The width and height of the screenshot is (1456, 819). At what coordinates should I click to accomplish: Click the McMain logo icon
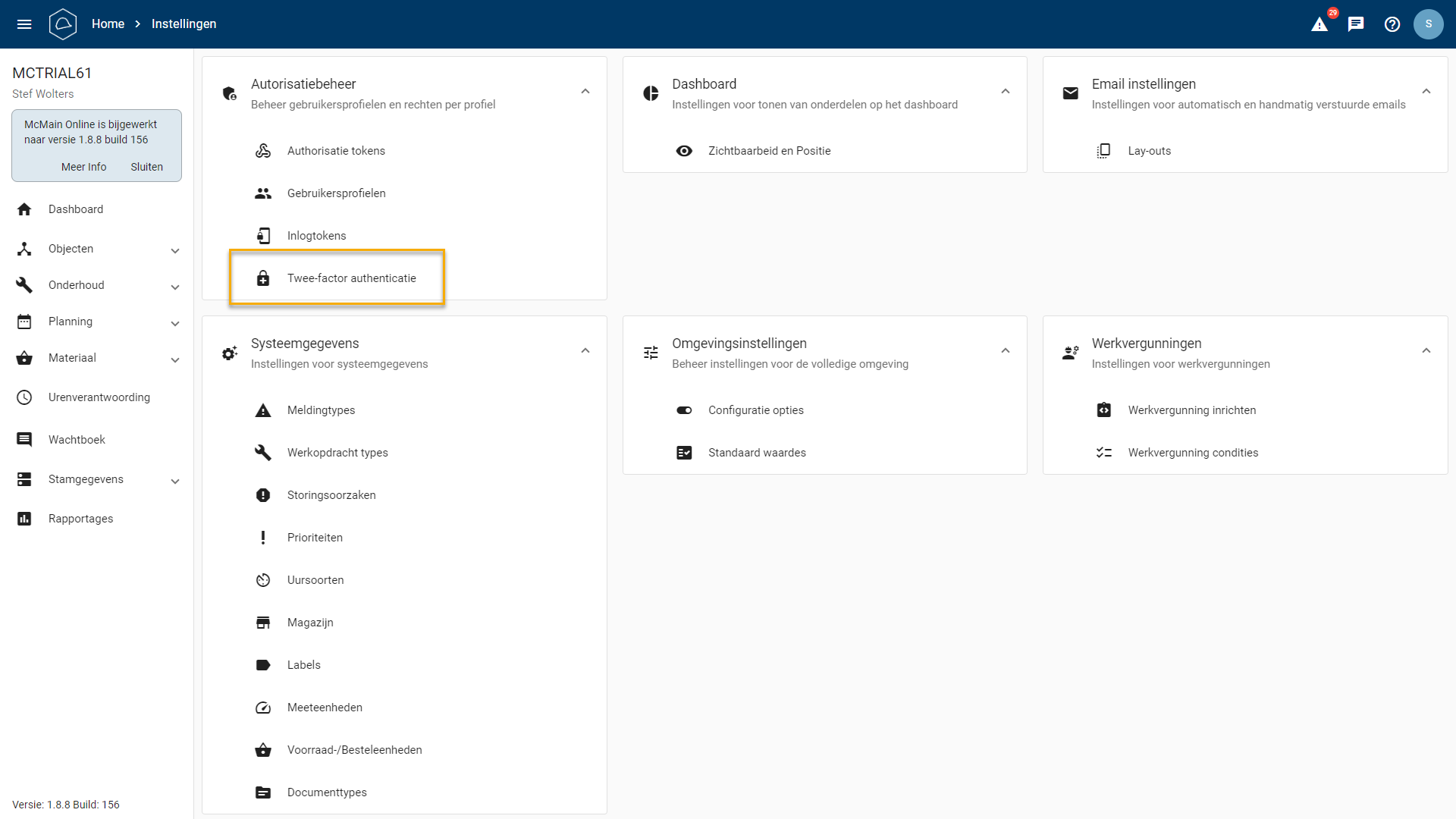coord(63,24)
